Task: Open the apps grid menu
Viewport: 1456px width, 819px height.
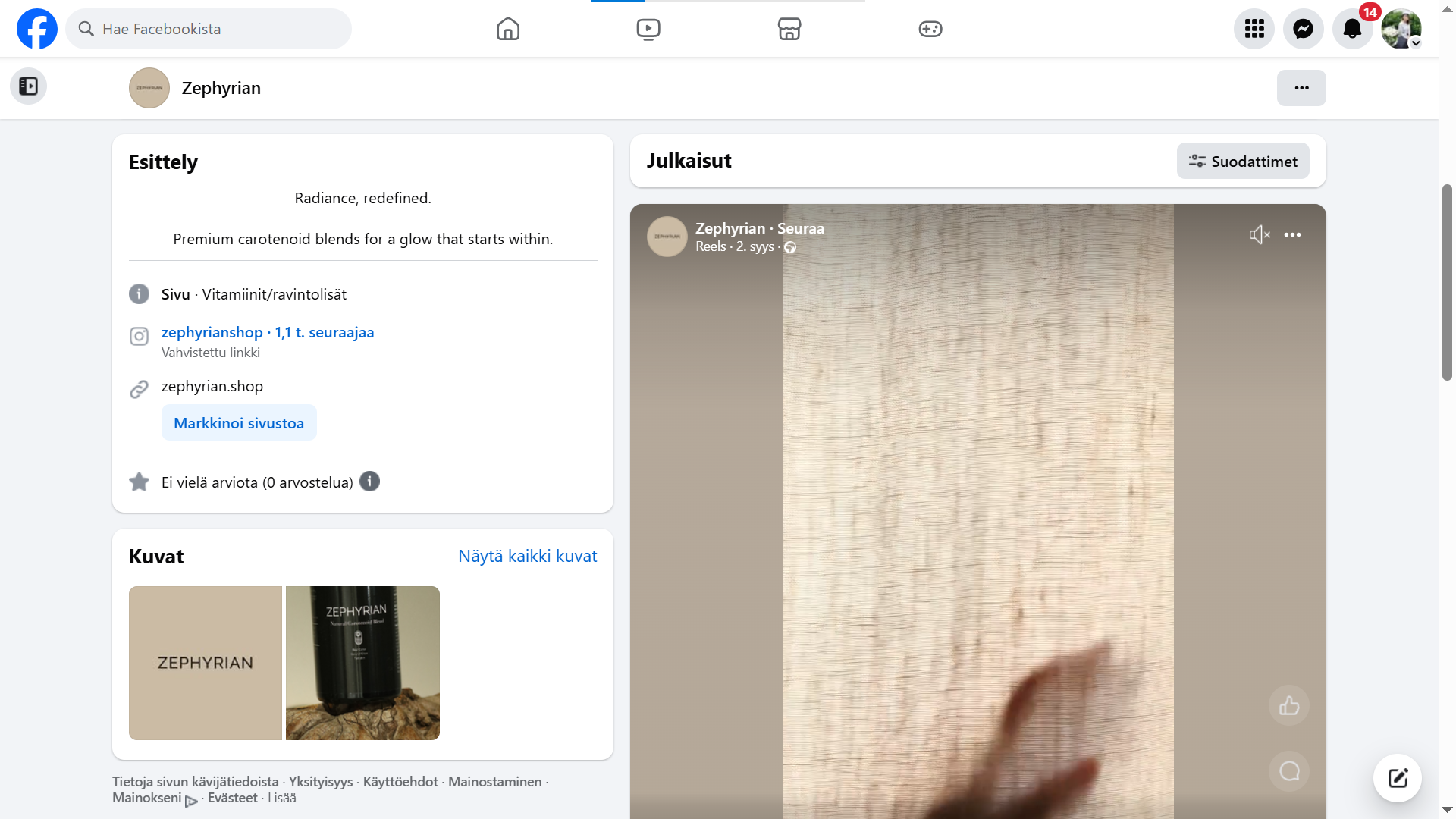Action: pos(1254,29)
